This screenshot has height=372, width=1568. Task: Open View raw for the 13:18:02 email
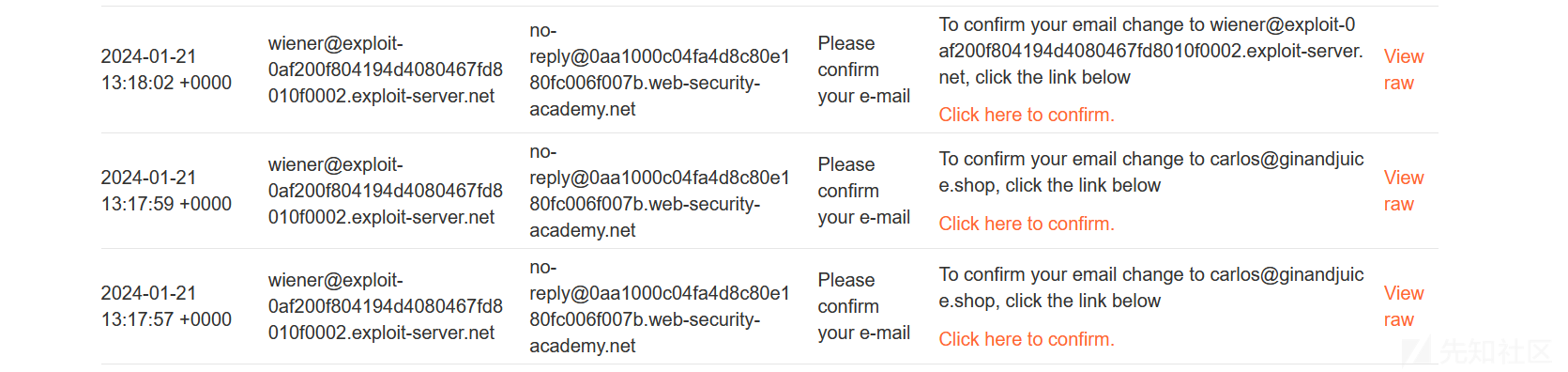pyautogui.click(x=1403, y=70)
